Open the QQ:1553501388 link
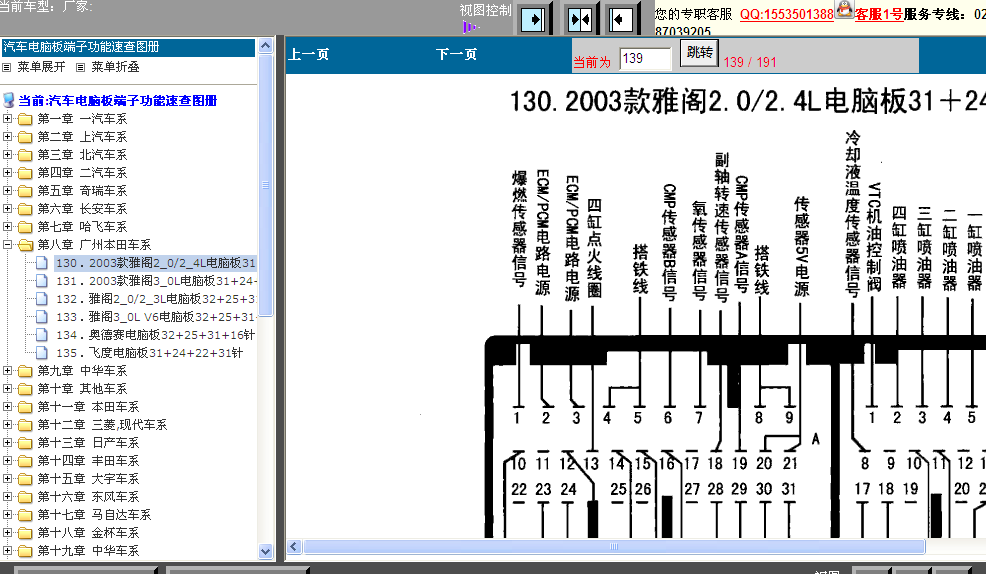The width and height of the screenshot is (986, 574). click(x=787, y=14)
